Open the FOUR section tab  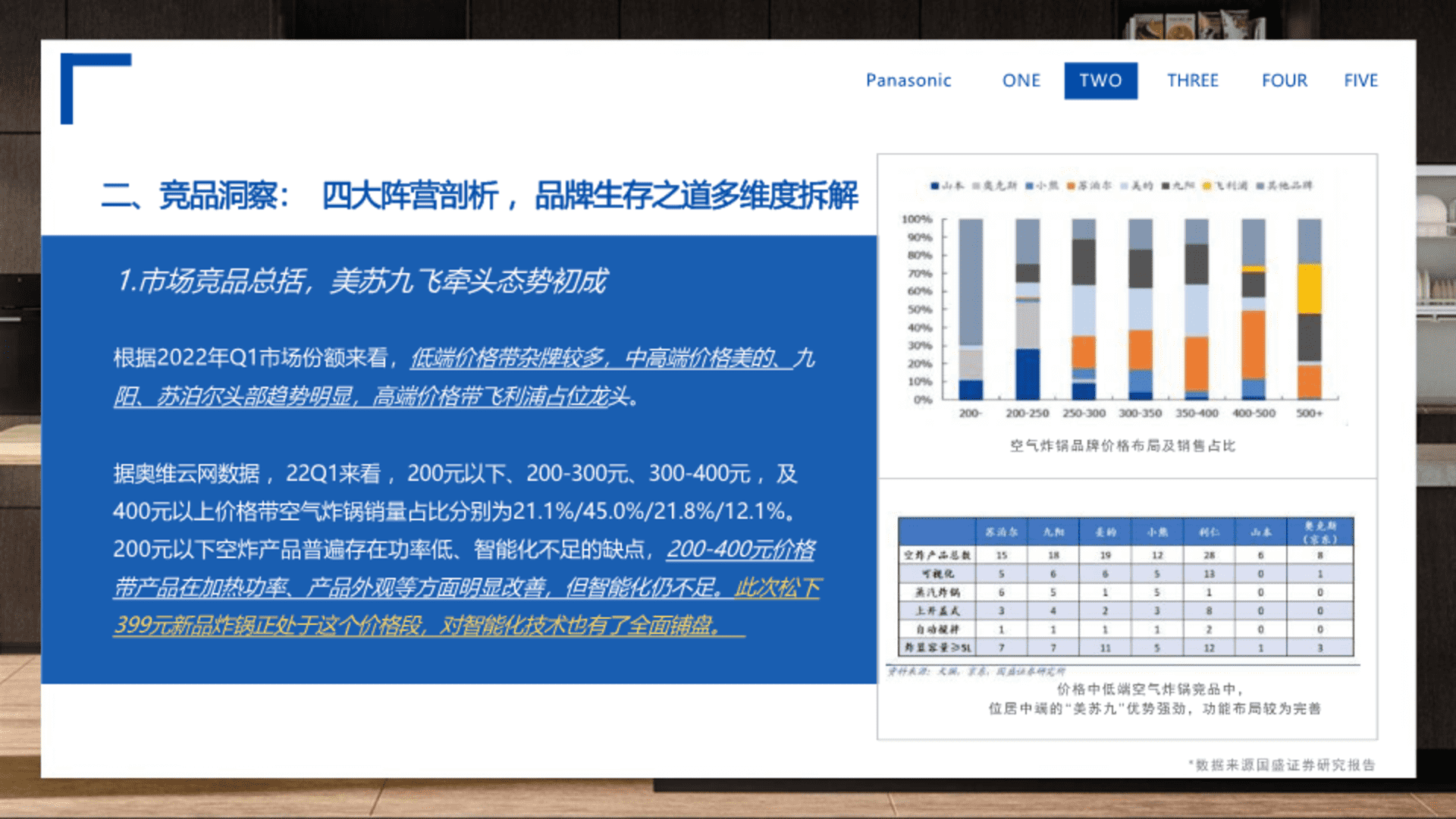coord(1284,80)
